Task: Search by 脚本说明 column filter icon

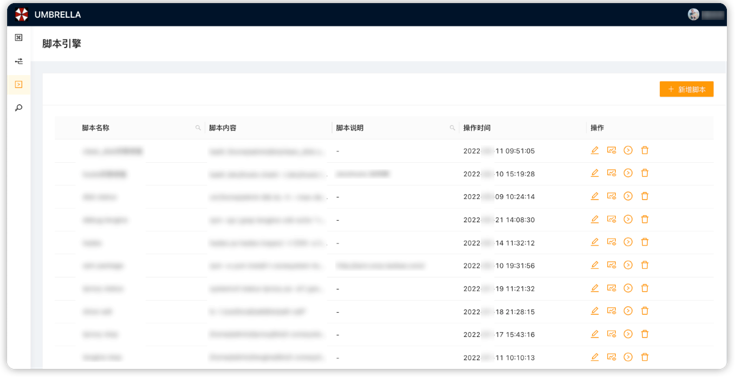Action: click(x=452, y=128)
